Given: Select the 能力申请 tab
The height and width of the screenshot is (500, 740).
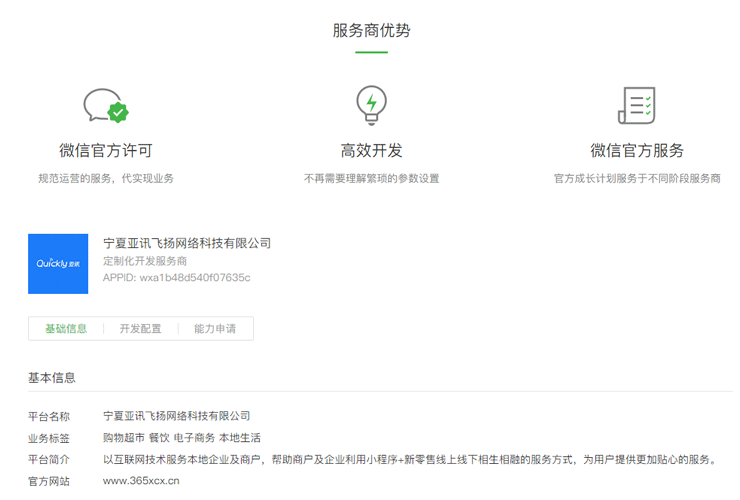Looking at the screenshot, I should [x=215, y=329].
